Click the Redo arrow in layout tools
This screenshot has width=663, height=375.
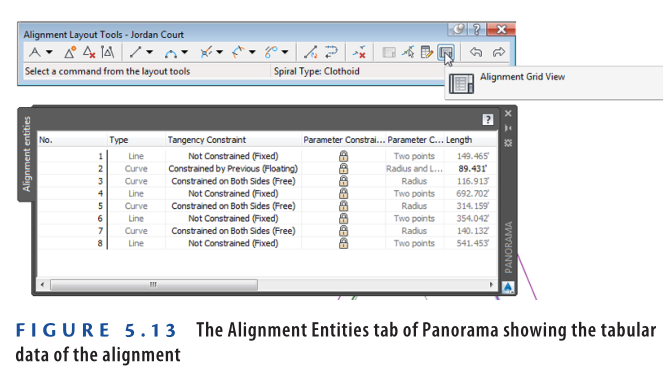(499, 52)
